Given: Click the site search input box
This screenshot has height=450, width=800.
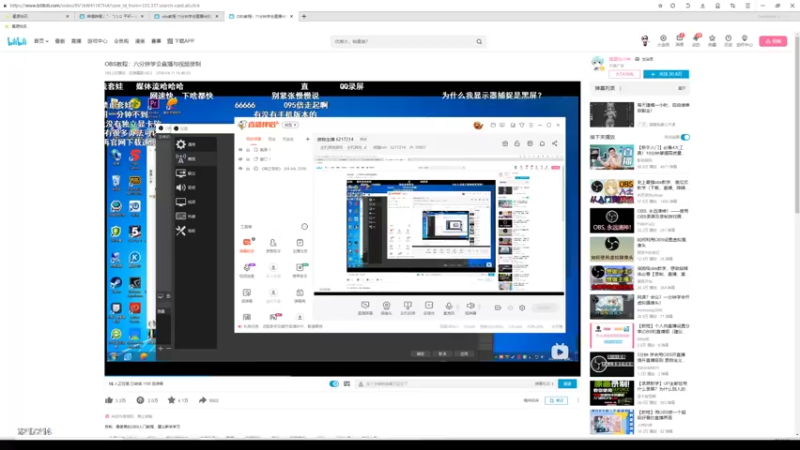Looking at the screenshot, I should [x=403, y=42].
